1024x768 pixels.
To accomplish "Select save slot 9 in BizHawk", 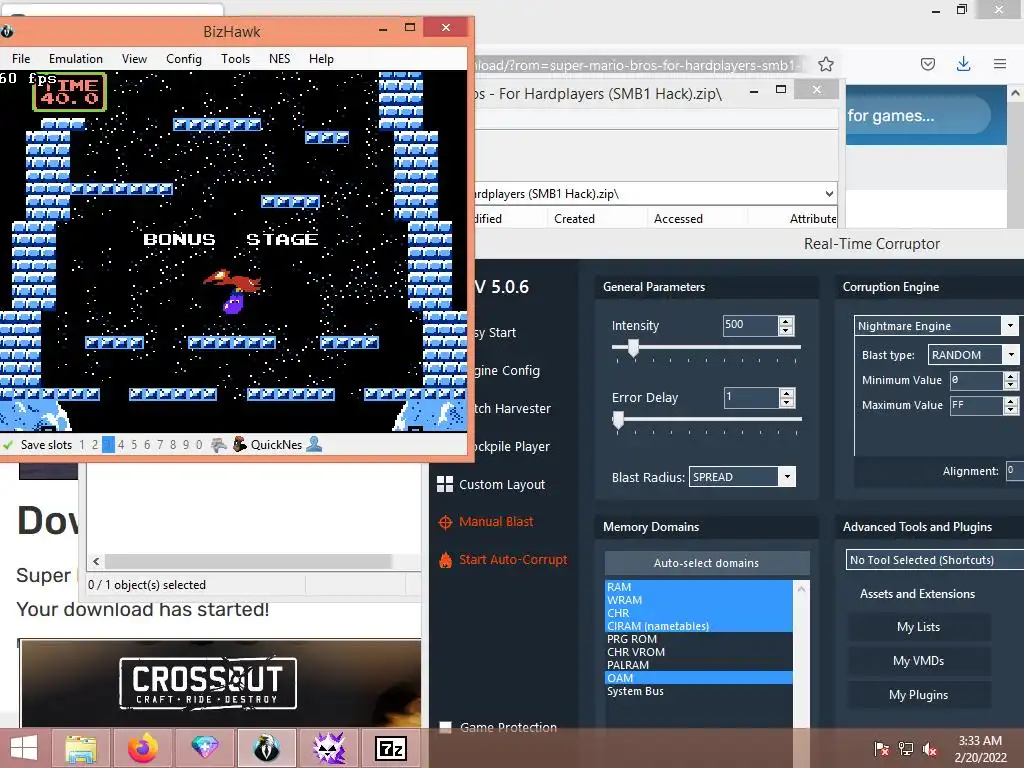I will [x=186, y=445].
